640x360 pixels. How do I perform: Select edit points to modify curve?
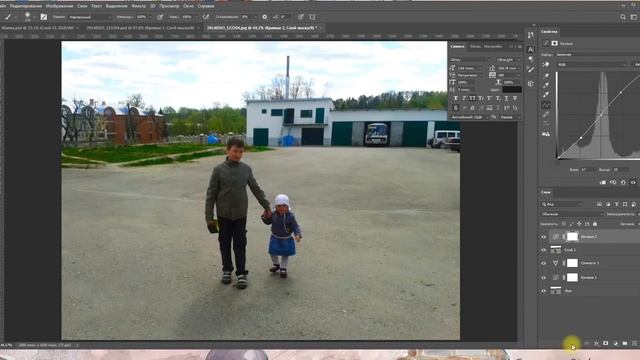coord(546,105)
